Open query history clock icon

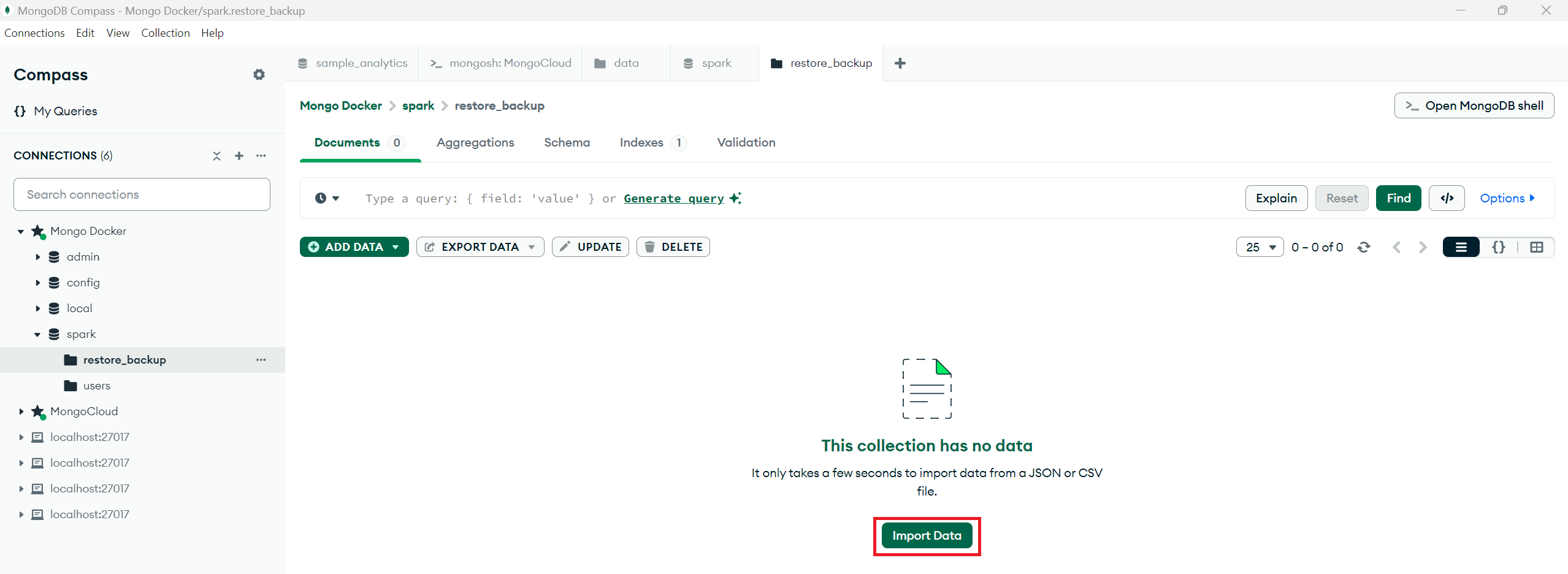[x=327, y=198]
